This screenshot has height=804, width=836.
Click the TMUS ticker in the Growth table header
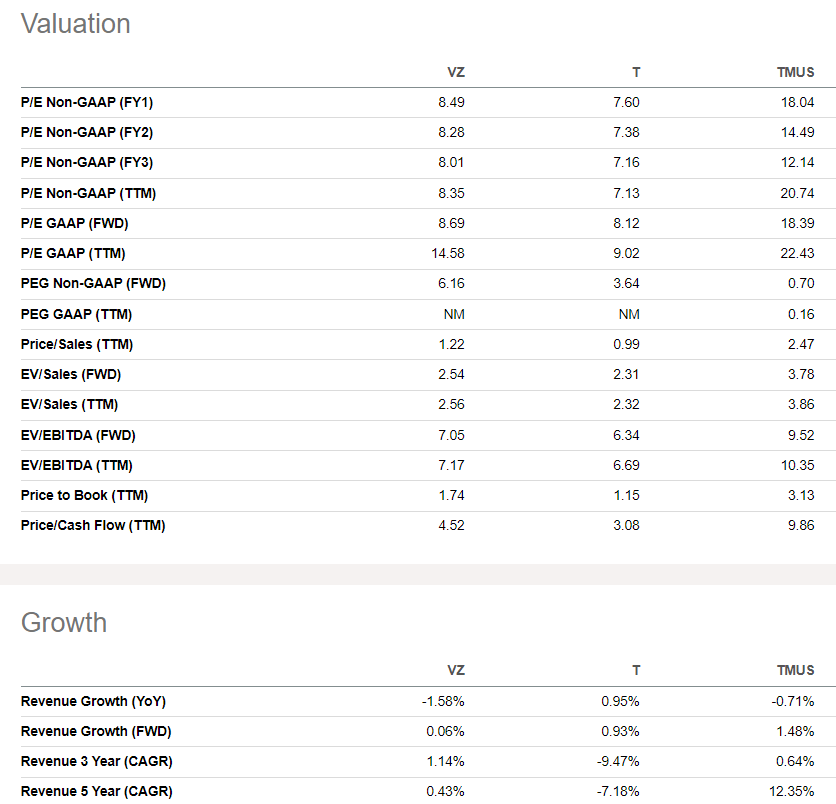tap(796, 670)
